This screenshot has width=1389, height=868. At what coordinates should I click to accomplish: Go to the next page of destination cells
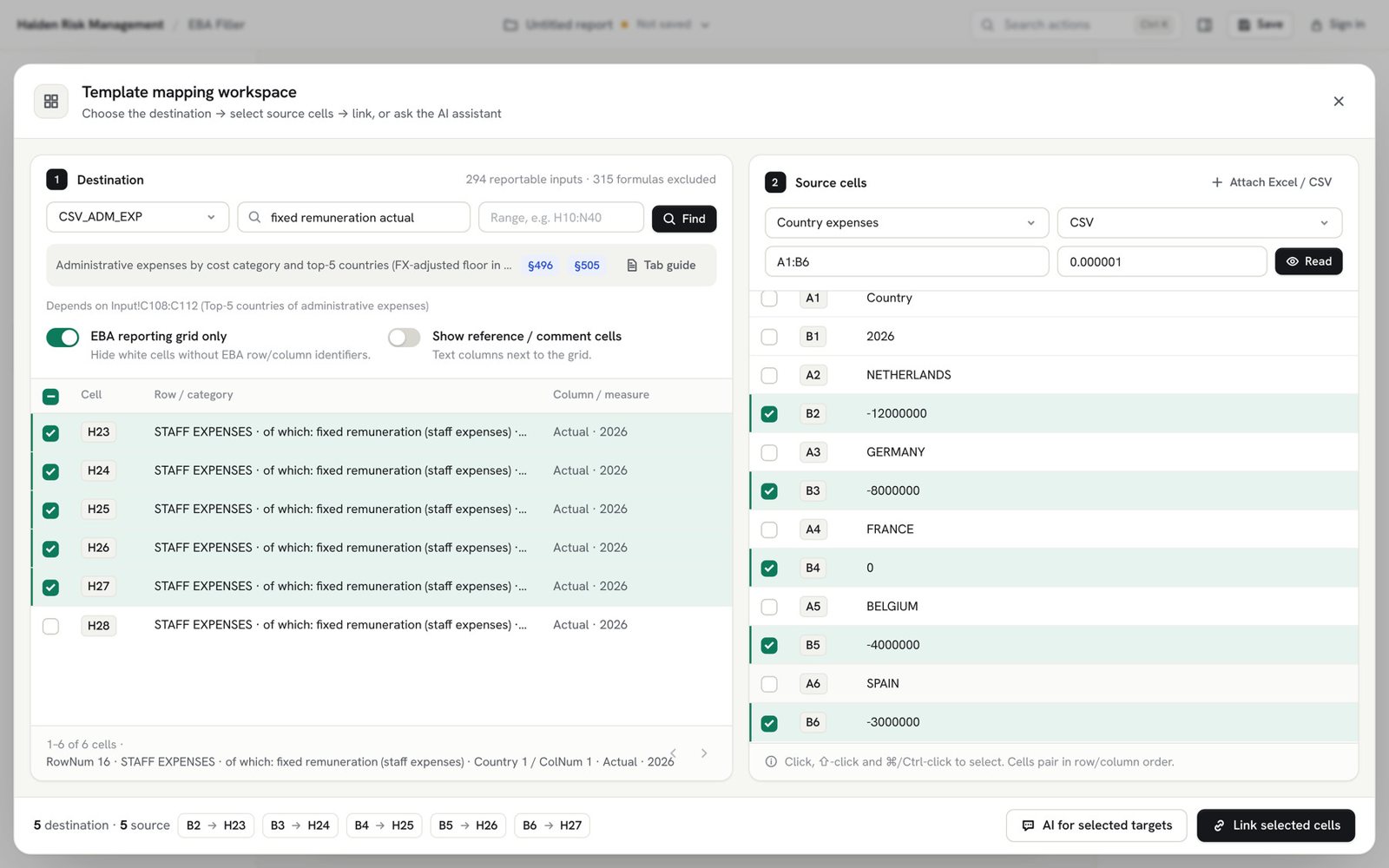pyautogui.click(x=704, y=753)
